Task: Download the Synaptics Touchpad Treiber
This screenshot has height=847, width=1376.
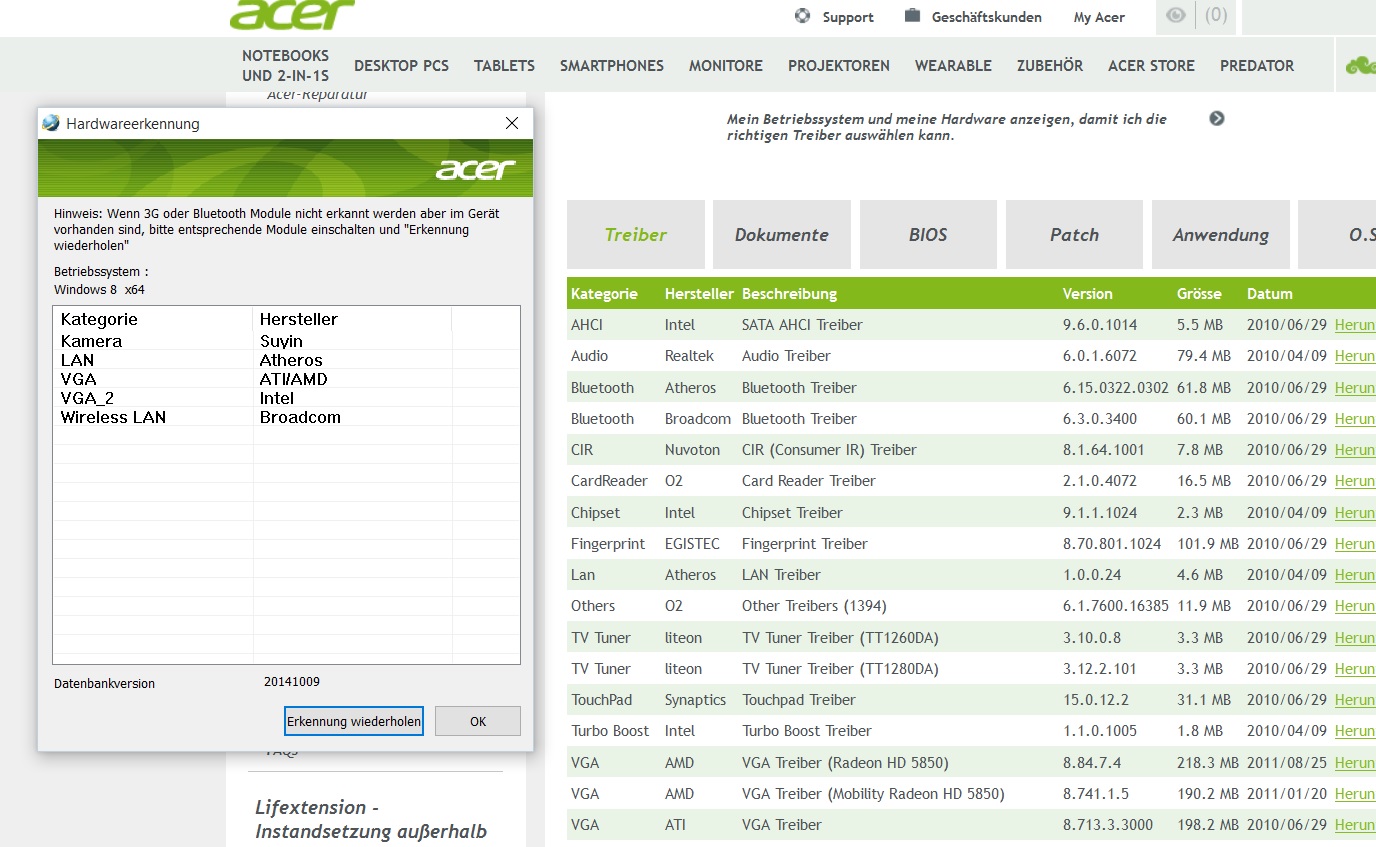Action: point(1355,700)
